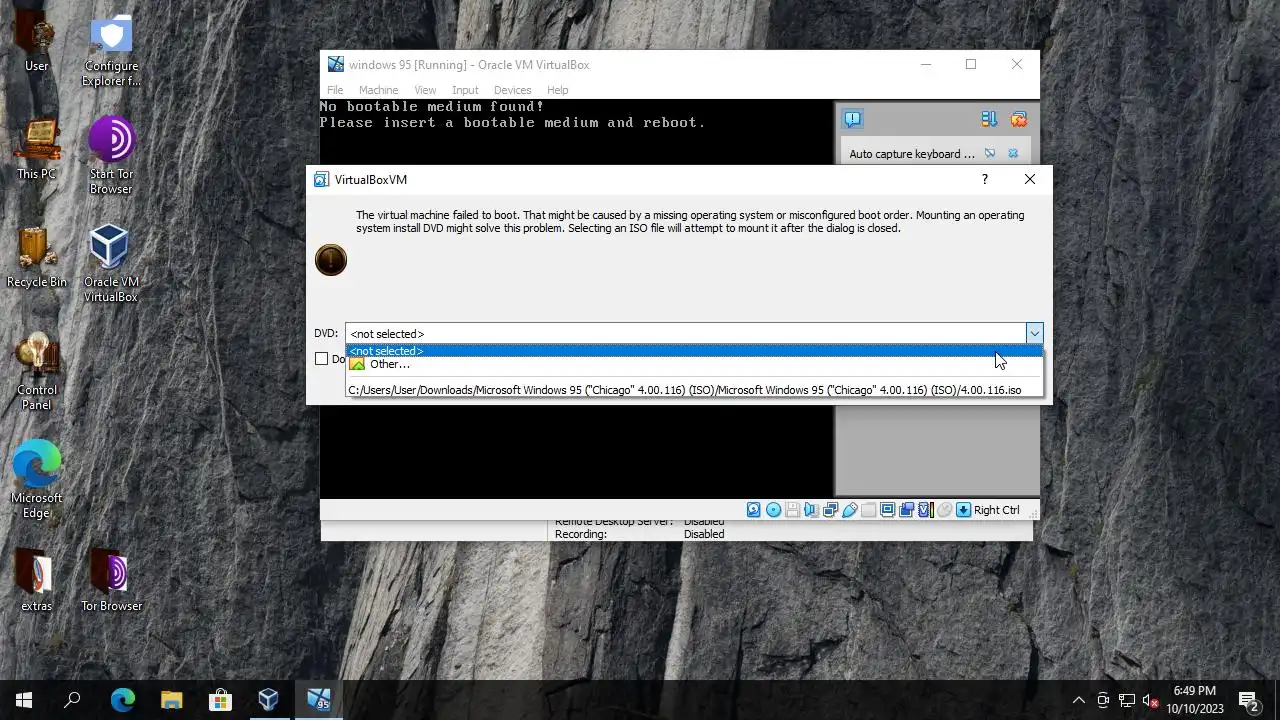Choose Other… in the DVD list
Image resolution: width=1280 pixels, height=720 pixels.
pos(694,364)
